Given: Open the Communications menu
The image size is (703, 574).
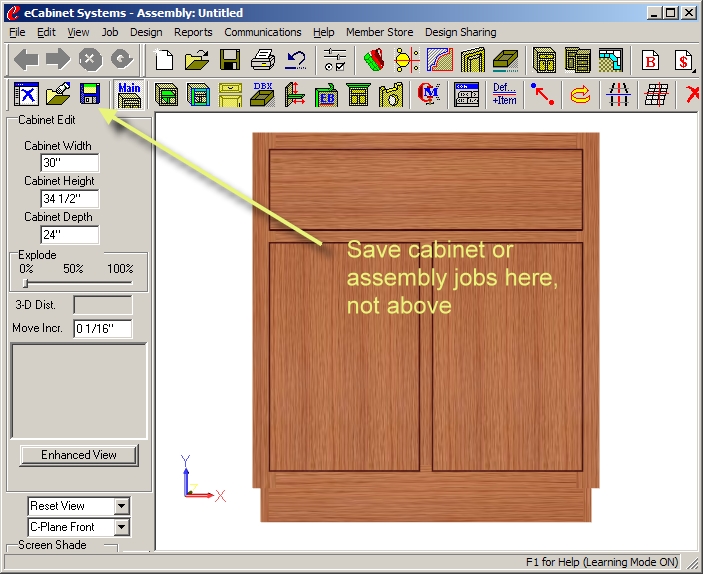Looking at the screenshot, I should click(263, 32).
